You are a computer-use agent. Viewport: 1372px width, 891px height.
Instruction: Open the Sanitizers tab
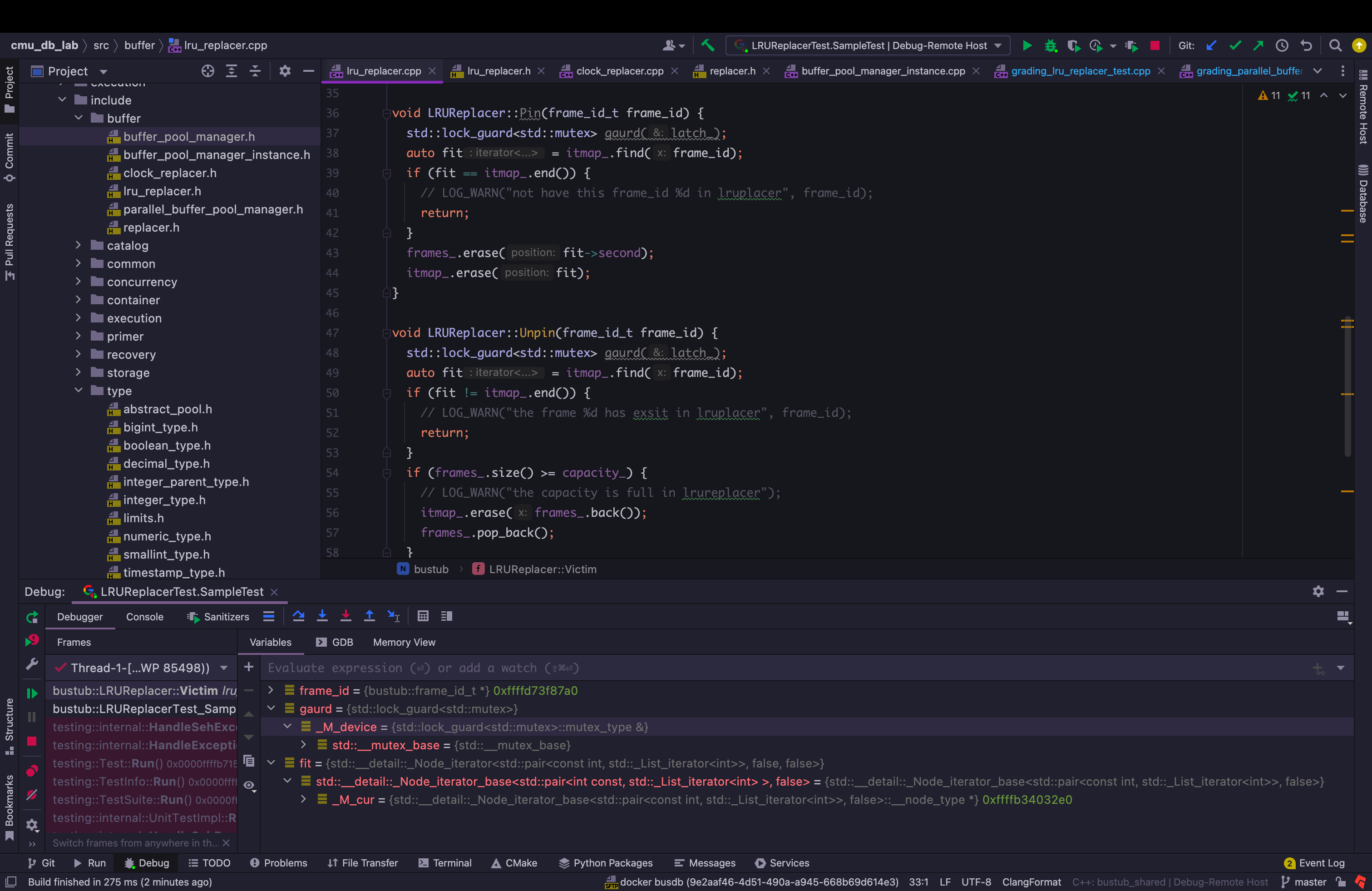pos(218,617)
